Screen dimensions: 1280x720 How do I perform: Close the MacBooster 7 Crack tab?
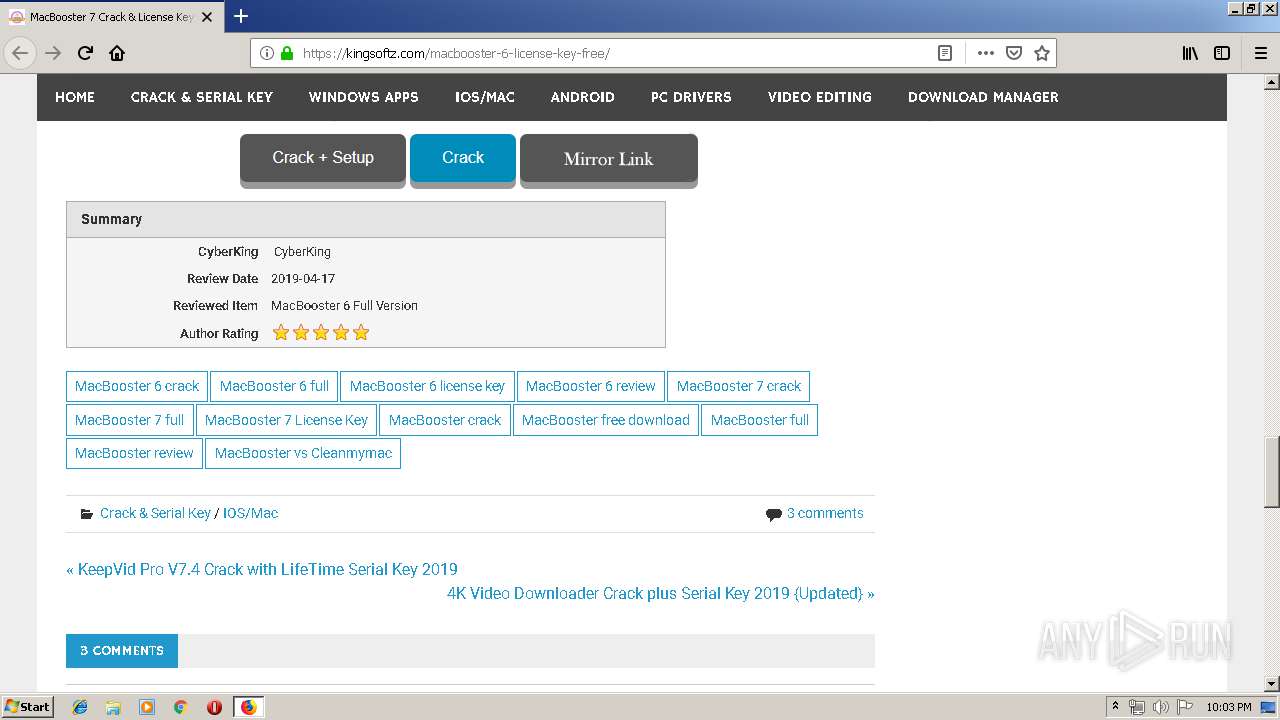point(207,17)
